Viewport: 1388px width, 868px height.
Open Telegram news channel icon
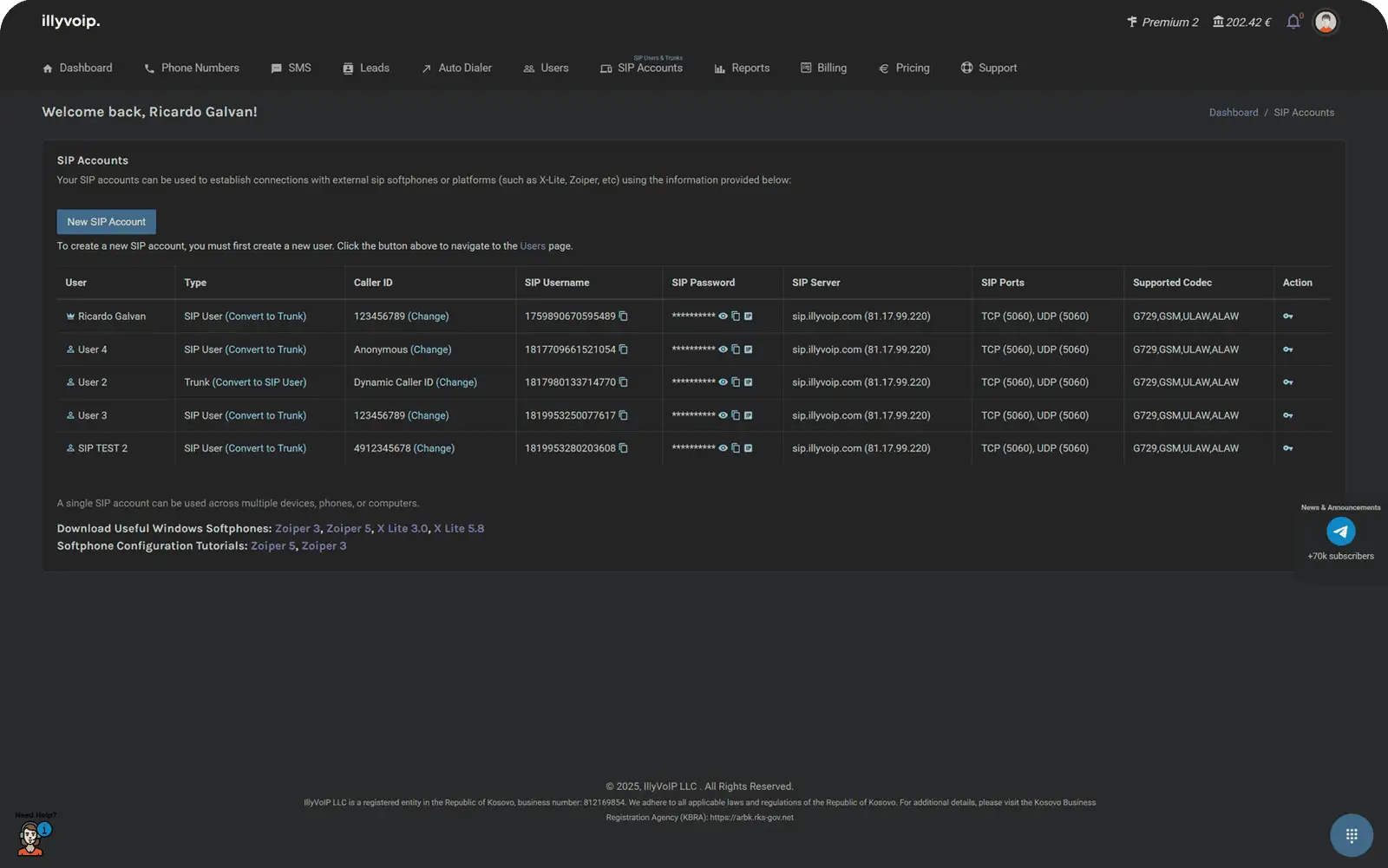pos(1340,531)
